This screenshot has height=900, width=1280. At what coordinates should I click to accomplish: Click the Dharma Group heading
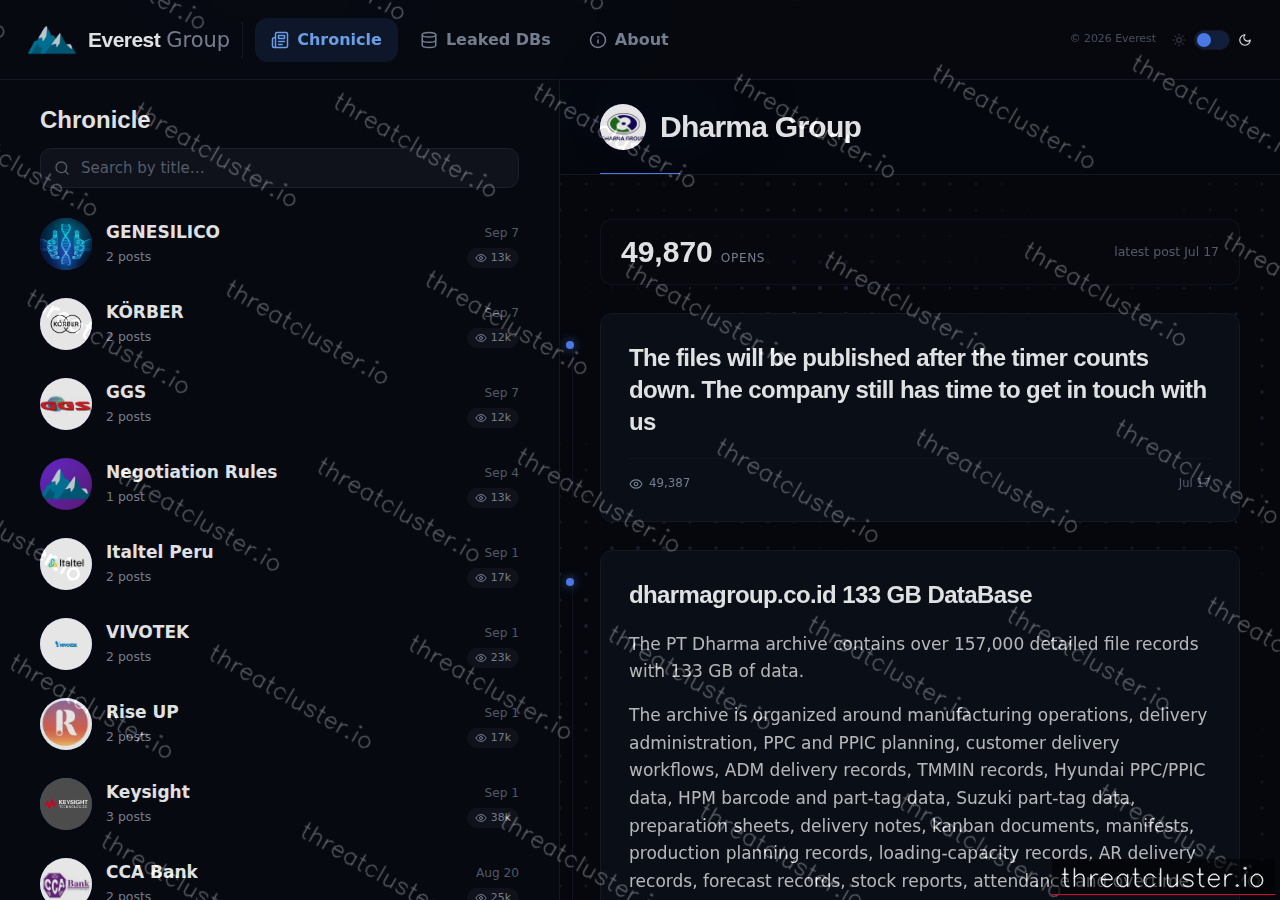[760, 127]
